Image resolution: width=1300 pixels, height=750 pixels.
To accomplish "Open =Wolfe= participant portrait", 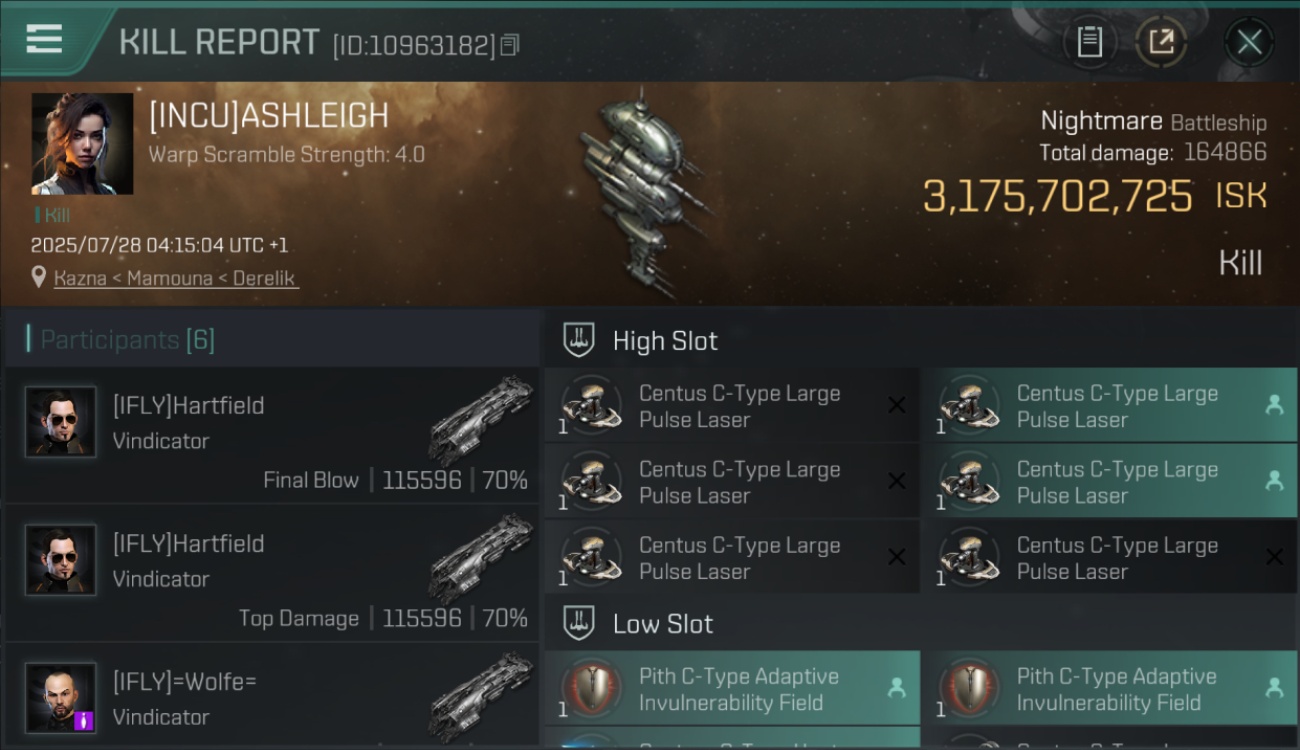I will tap(61, 697).
